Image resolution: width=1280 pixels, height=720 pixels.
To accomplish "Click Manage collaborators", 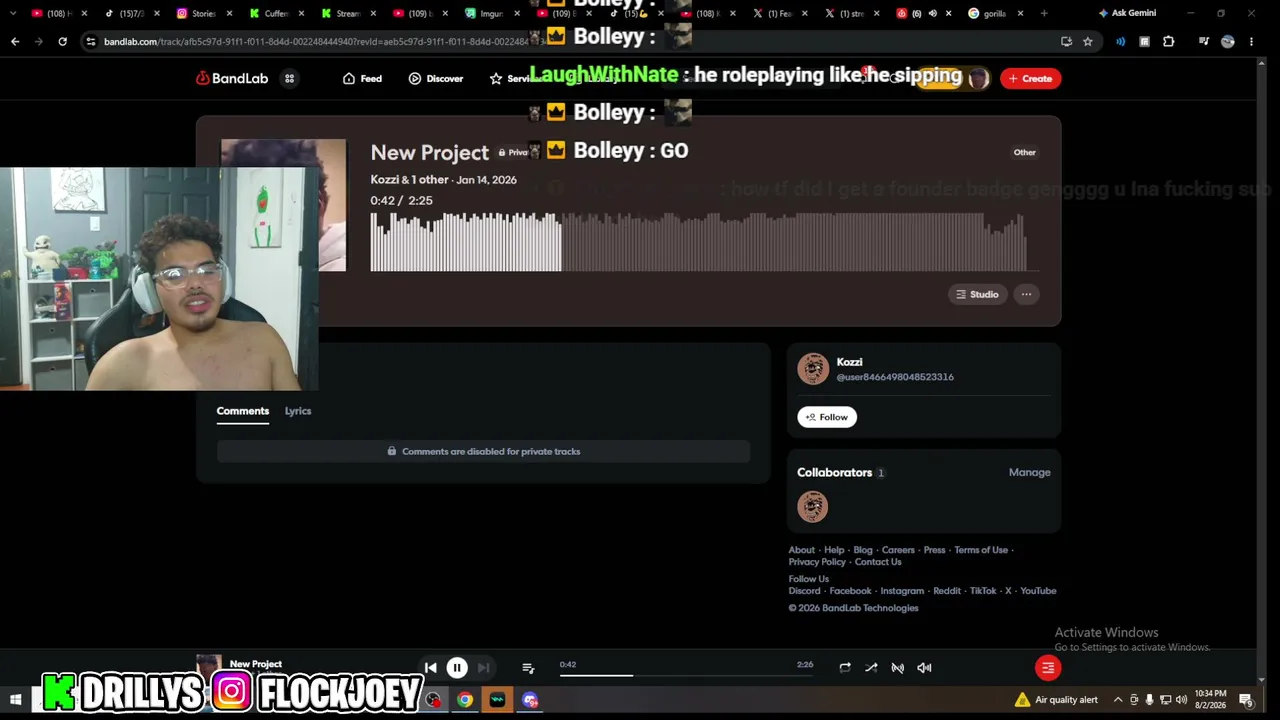I will pyautogui.click(x=1030, y=472).
